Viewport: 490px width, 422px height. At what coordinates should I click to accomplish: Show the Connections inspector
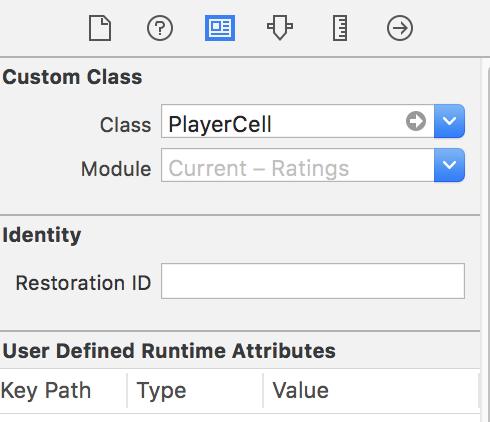[x=400, y=28]
